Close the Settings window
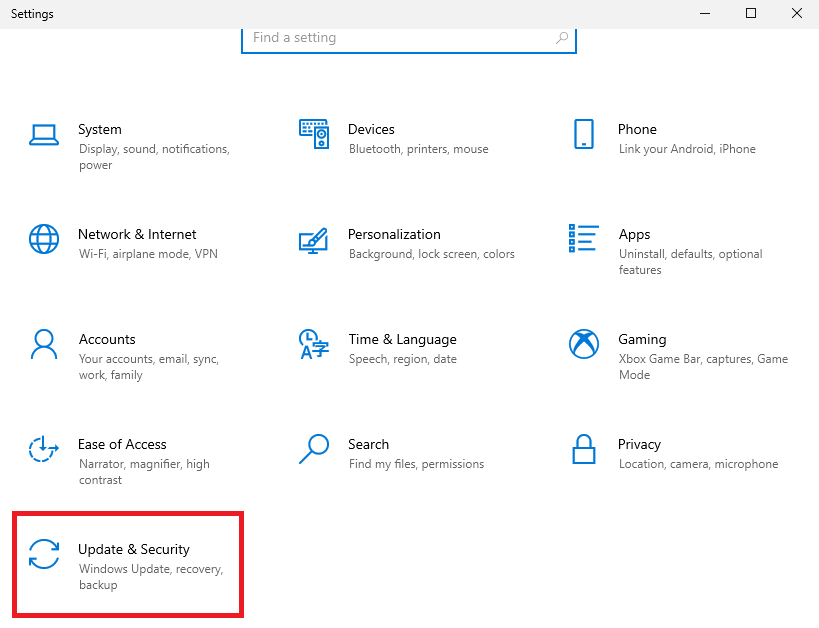 coord(797,14)
